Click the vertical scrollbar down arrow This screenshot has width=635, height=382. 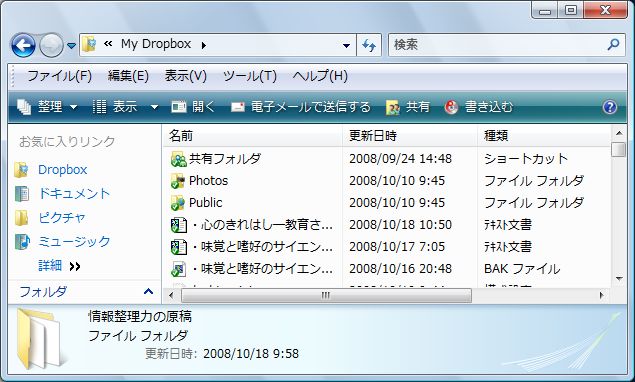[x=618, y=279]
